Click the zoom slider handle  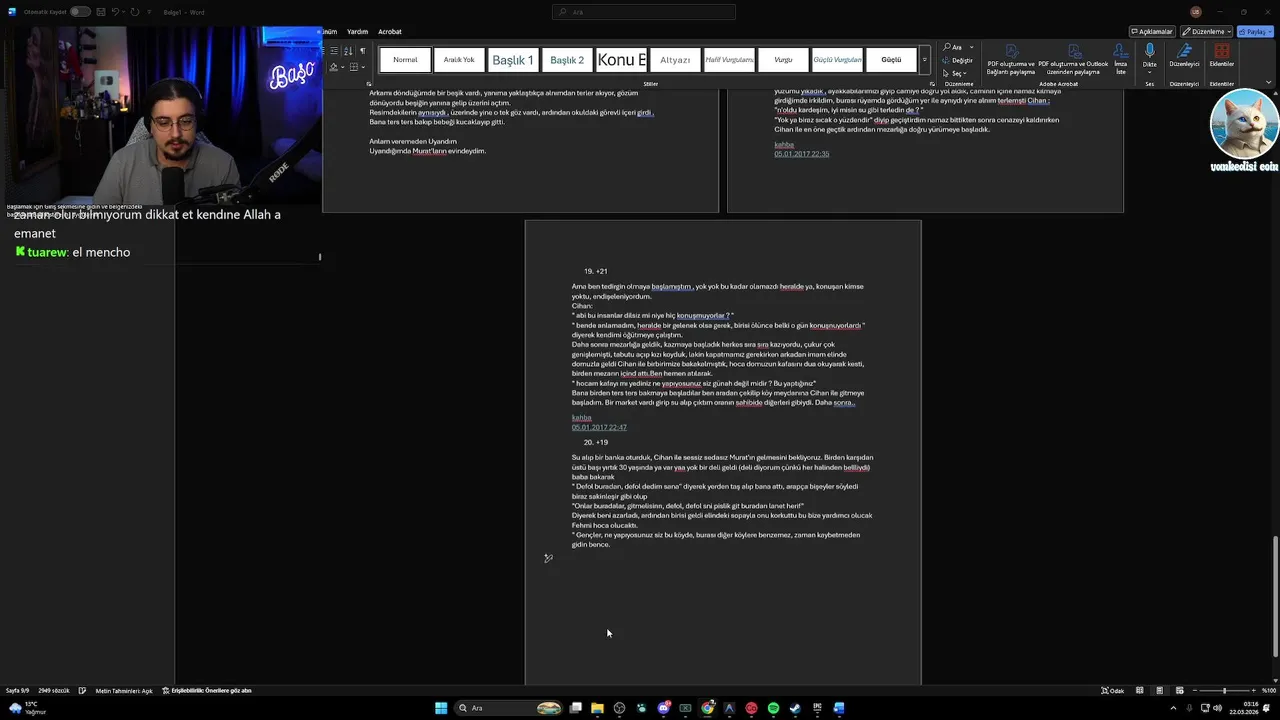pyautogui.click(x=1225, y=691)
